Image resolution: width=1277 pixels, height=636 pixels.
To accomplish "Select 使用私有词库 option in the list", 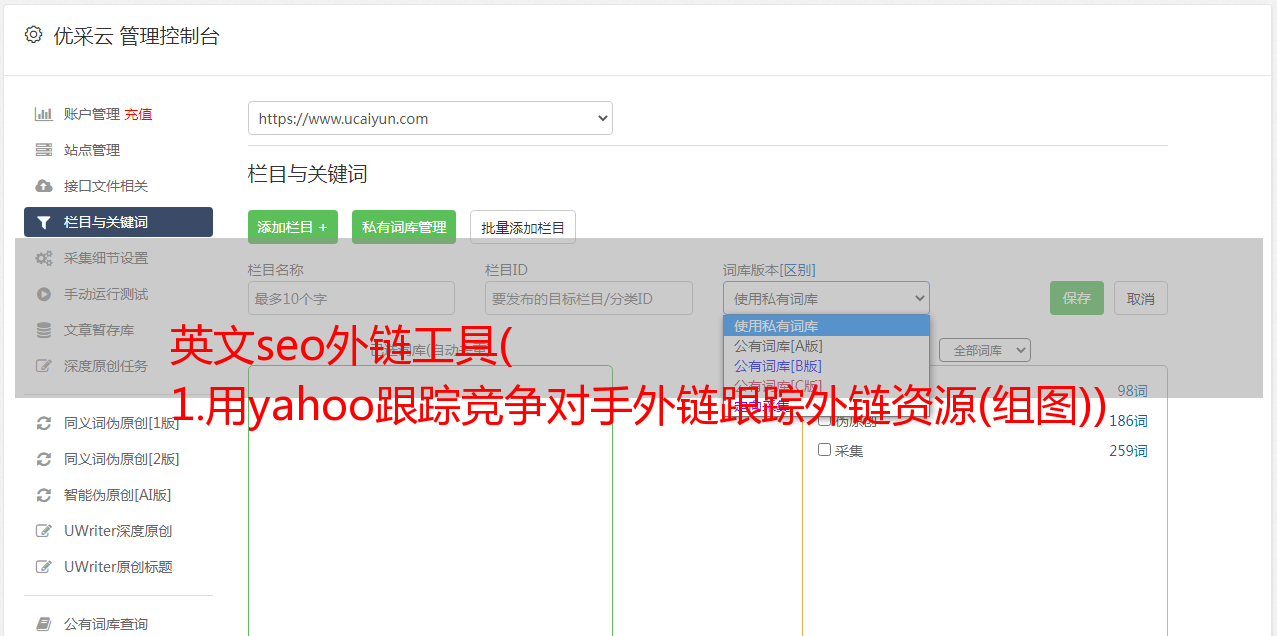I will (x=826, y=326).
